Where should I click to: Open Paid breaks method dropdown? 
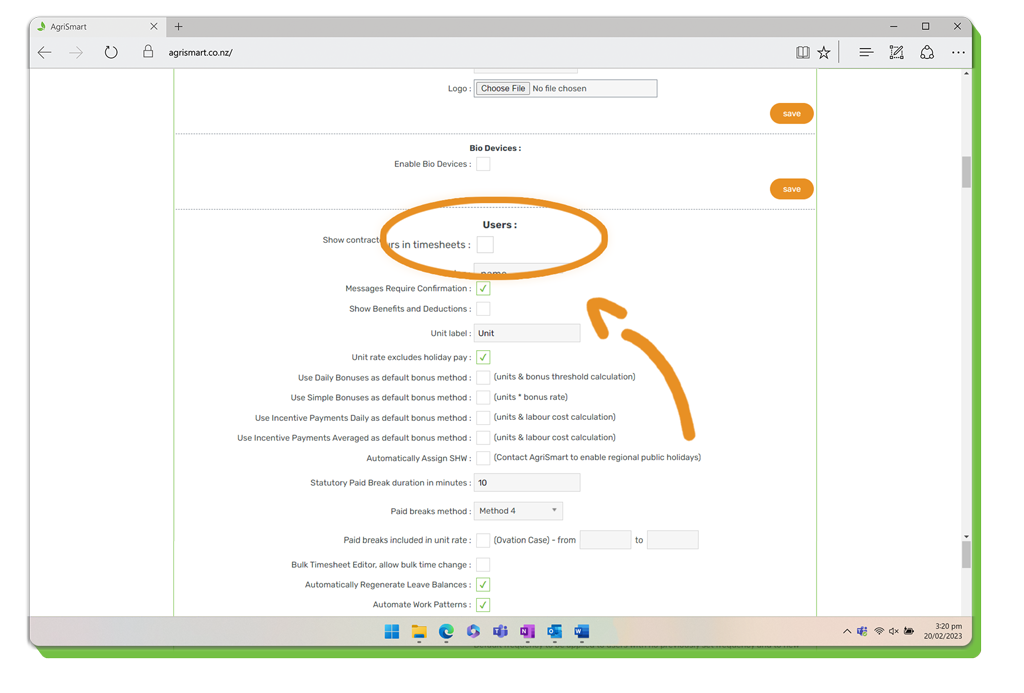[x=518, y=511]
